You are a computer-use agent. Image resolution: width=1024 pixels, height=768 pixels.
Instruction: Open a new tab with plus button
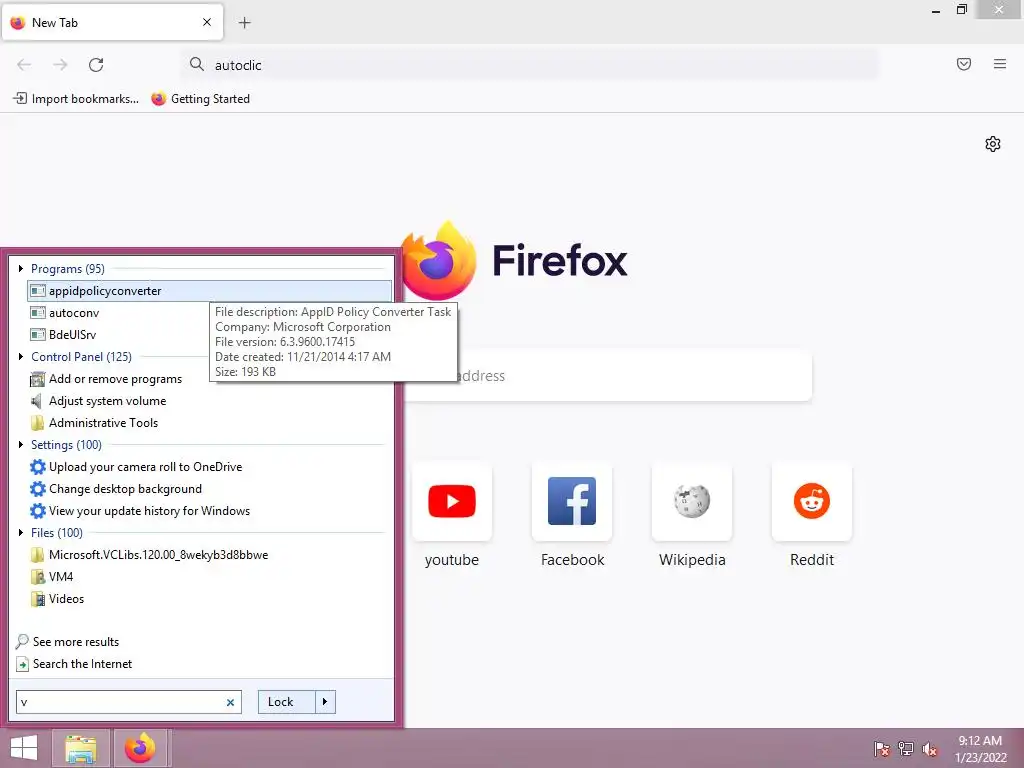(x=244, y=23)
